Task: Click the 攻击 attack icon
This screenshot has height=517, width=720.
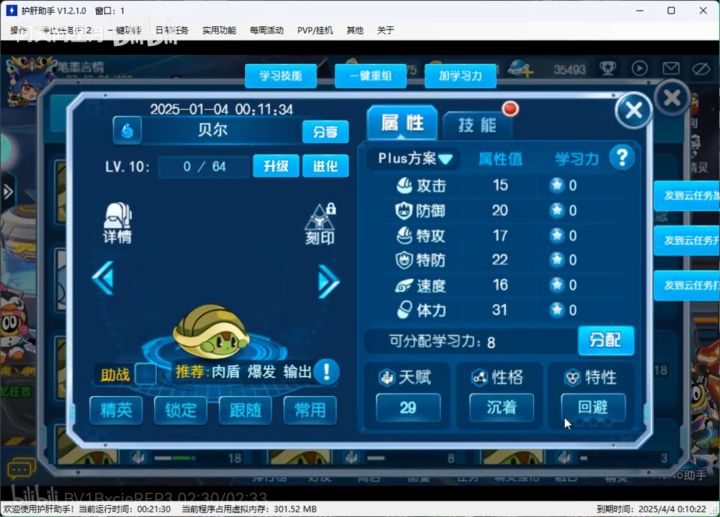Action: point(404,185)
